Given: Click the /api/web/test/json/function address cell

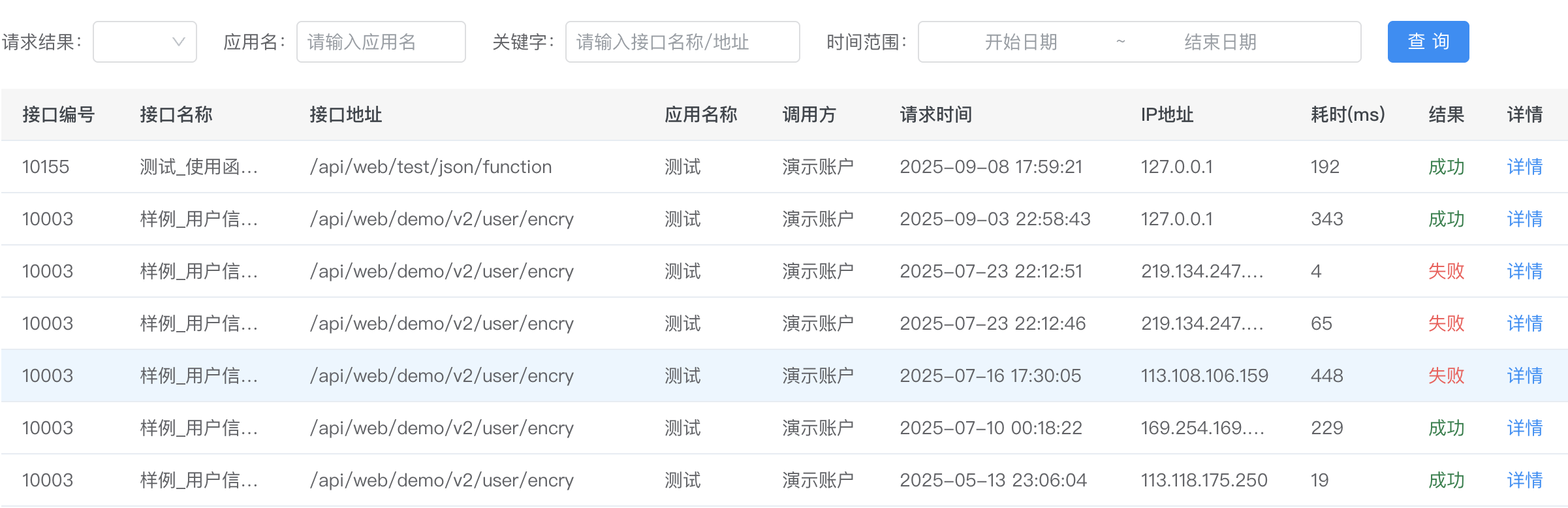Looking at the screenshot, I should 431,167.
